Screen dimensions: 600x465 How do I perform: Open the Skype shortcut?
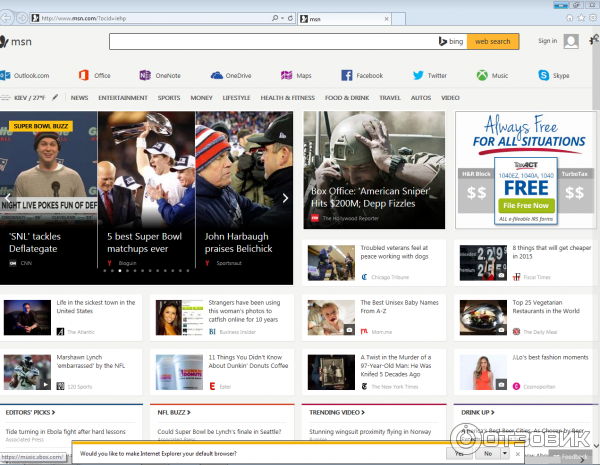(545, 75)
